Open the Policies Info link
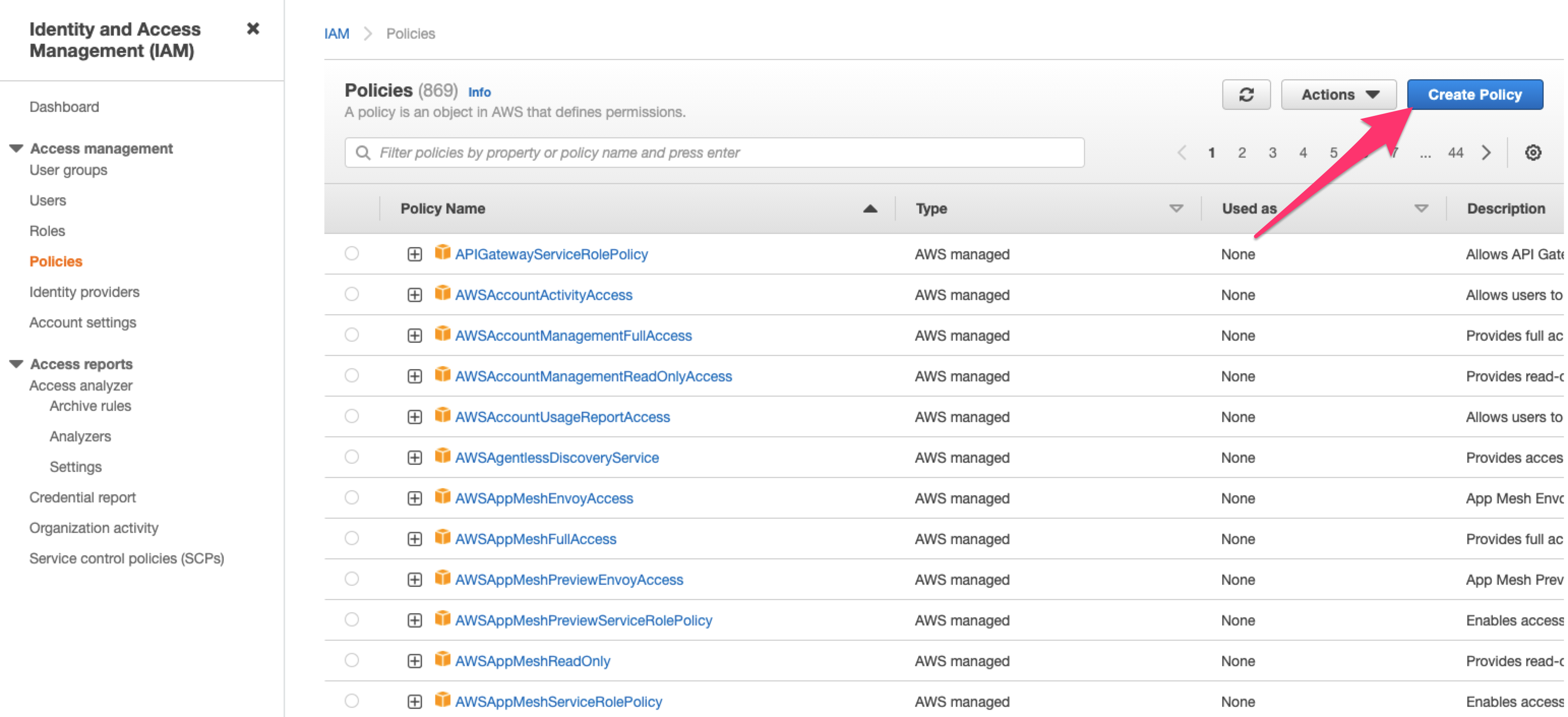The image size is (1568, 717). [479, 93]
